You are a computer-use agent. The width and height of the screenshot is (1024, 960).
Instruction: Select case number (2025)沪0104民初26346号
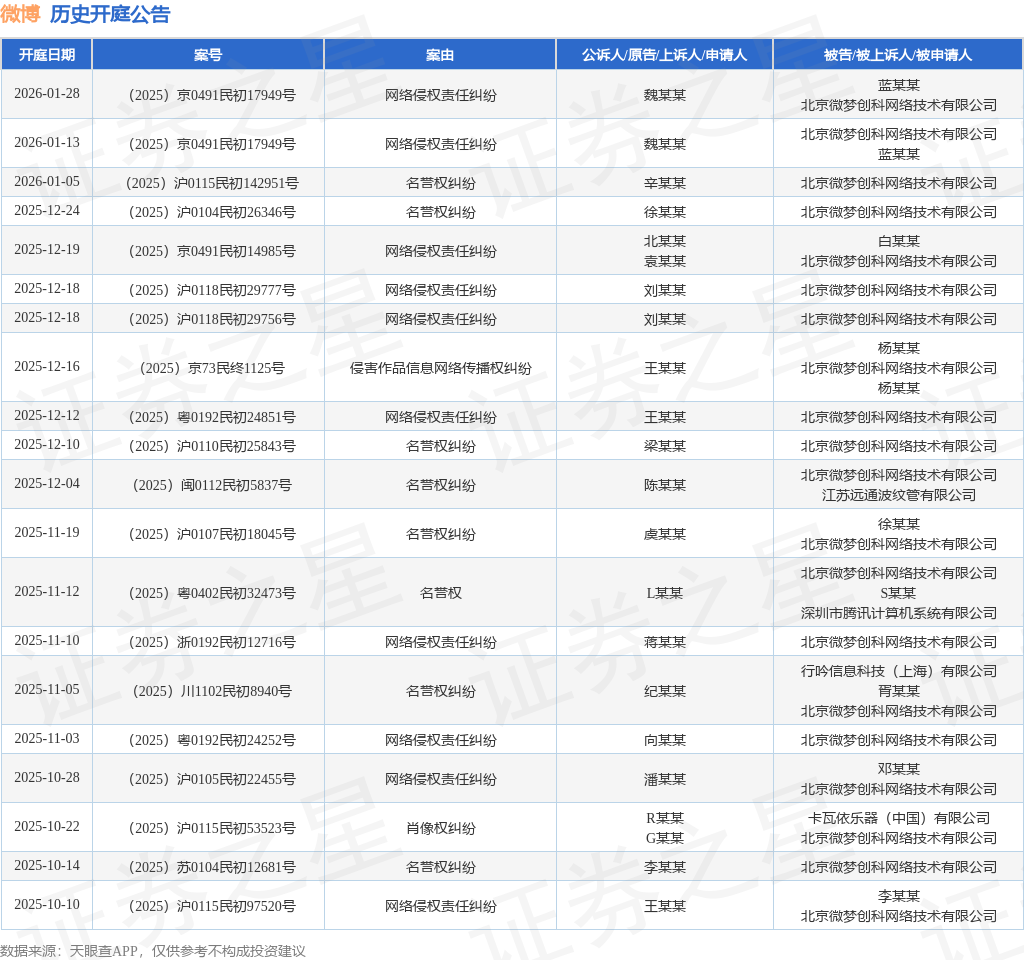pyautogui.click(x=212, y=212)
